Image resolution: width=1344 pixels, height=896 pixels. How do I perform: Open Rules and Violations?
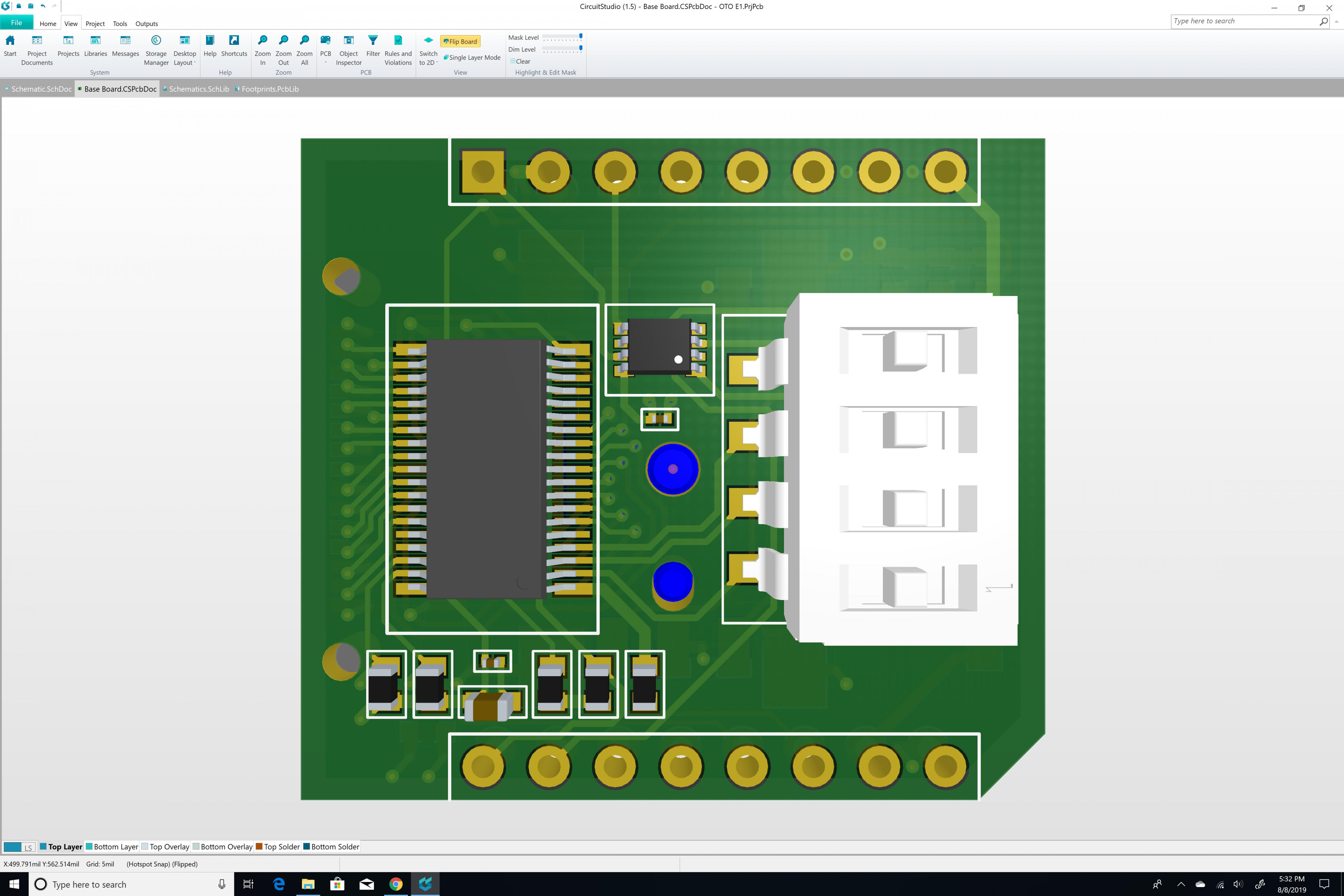(398, 50)
